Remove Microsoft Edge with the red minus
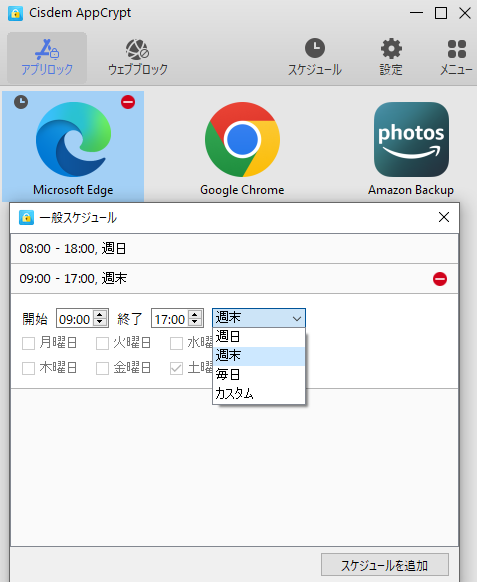 [x=128, y=102]
